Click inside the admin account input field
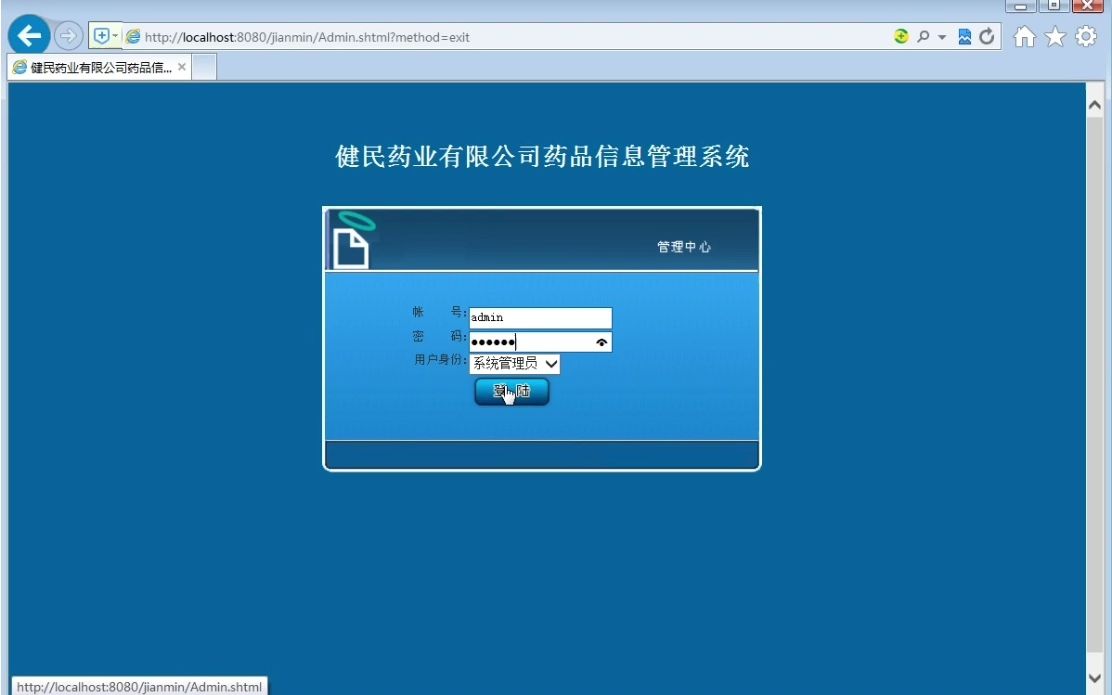This screenshot has width=1112, height=695. tap(540, 317)
